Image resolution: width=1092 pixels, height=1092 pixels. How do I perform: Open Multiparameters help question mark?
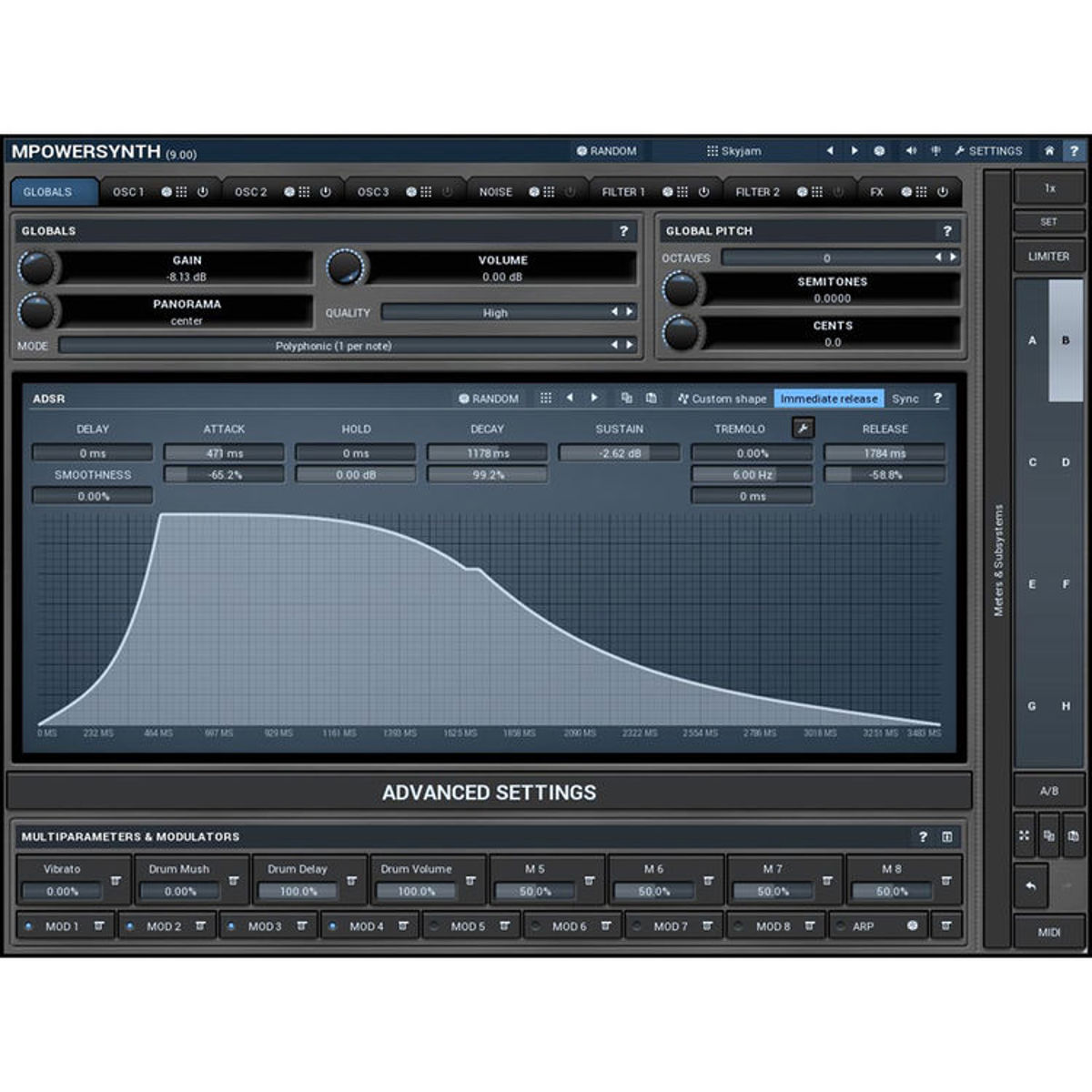(x=923, y=837)
